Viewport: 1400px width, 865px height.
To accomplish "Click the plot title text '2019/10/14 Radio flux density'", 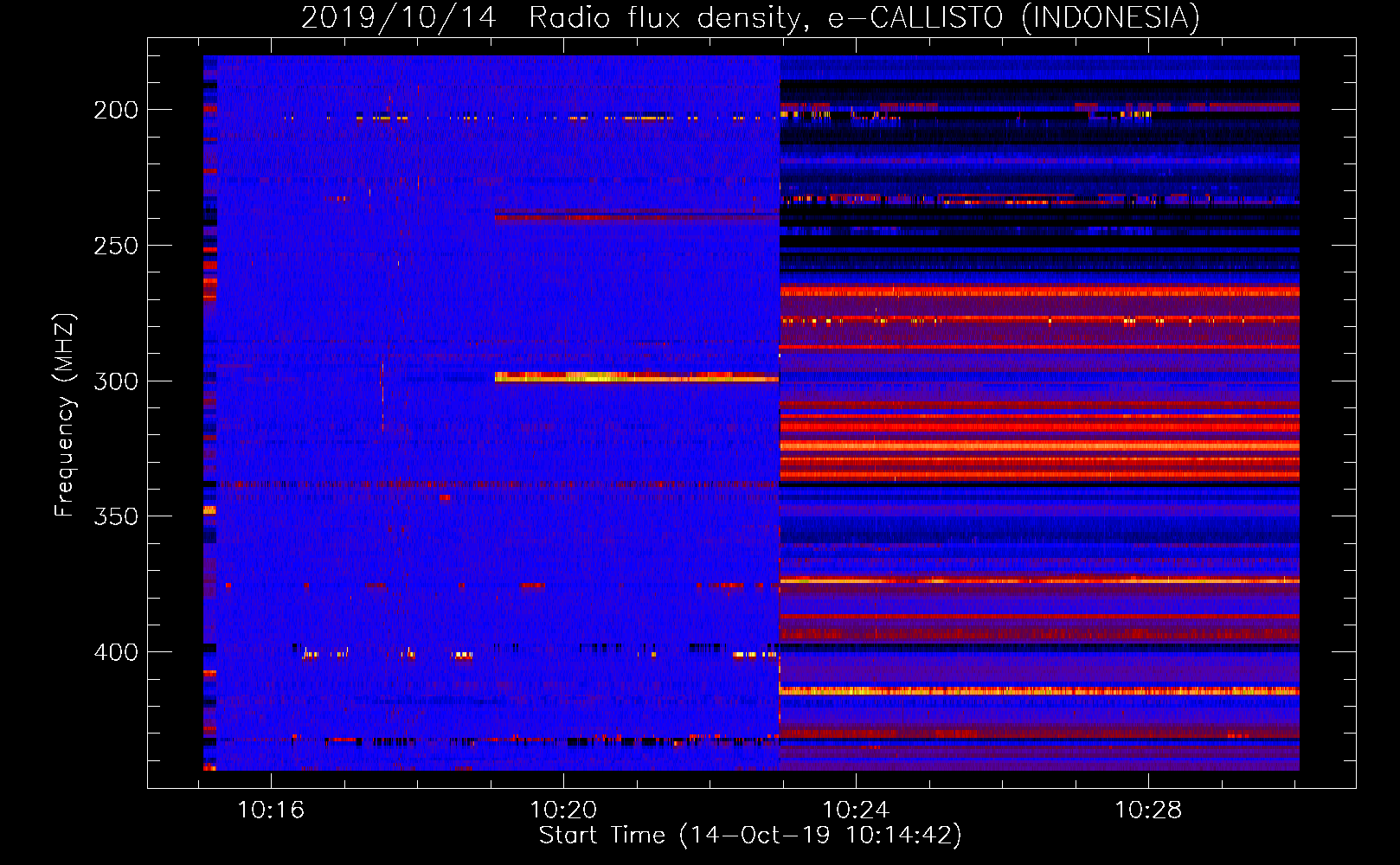I will (x=554, y=18).
